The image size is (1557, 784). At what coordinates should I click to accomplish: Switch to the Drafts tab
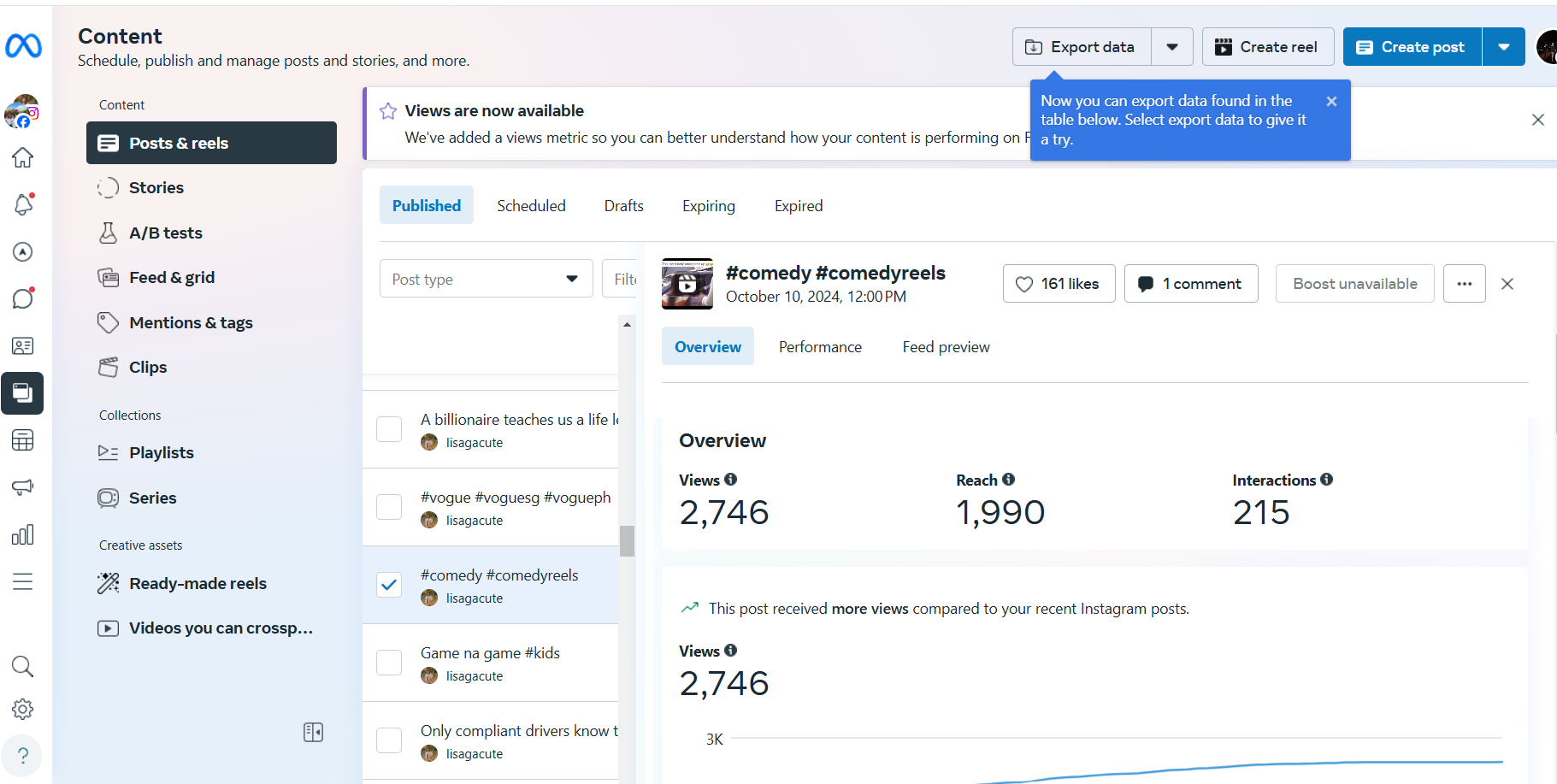[624, 205]
